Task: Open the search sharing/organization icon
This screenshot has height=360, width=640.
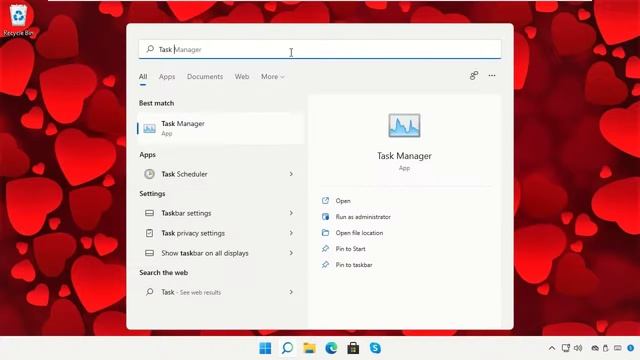Action: click(473, 76)
